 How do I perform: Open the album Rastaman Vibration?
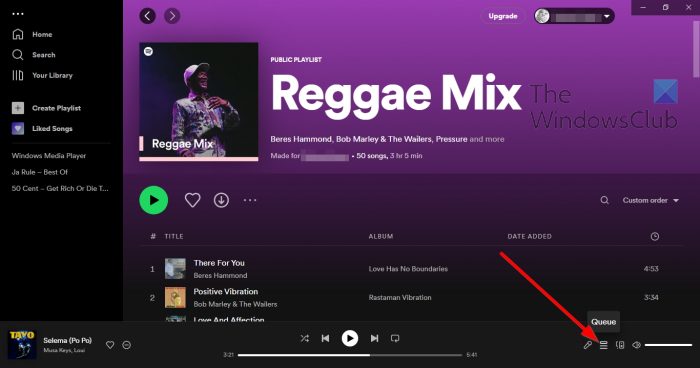[400, 297]
